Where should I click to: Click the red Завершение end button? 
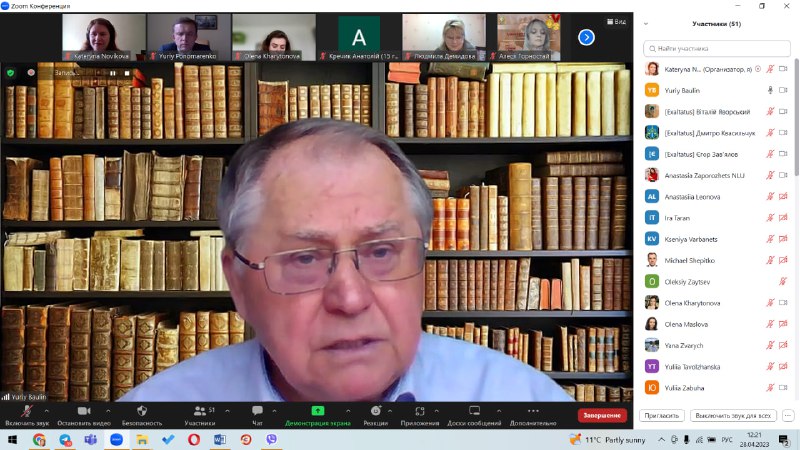pos(602,415)
